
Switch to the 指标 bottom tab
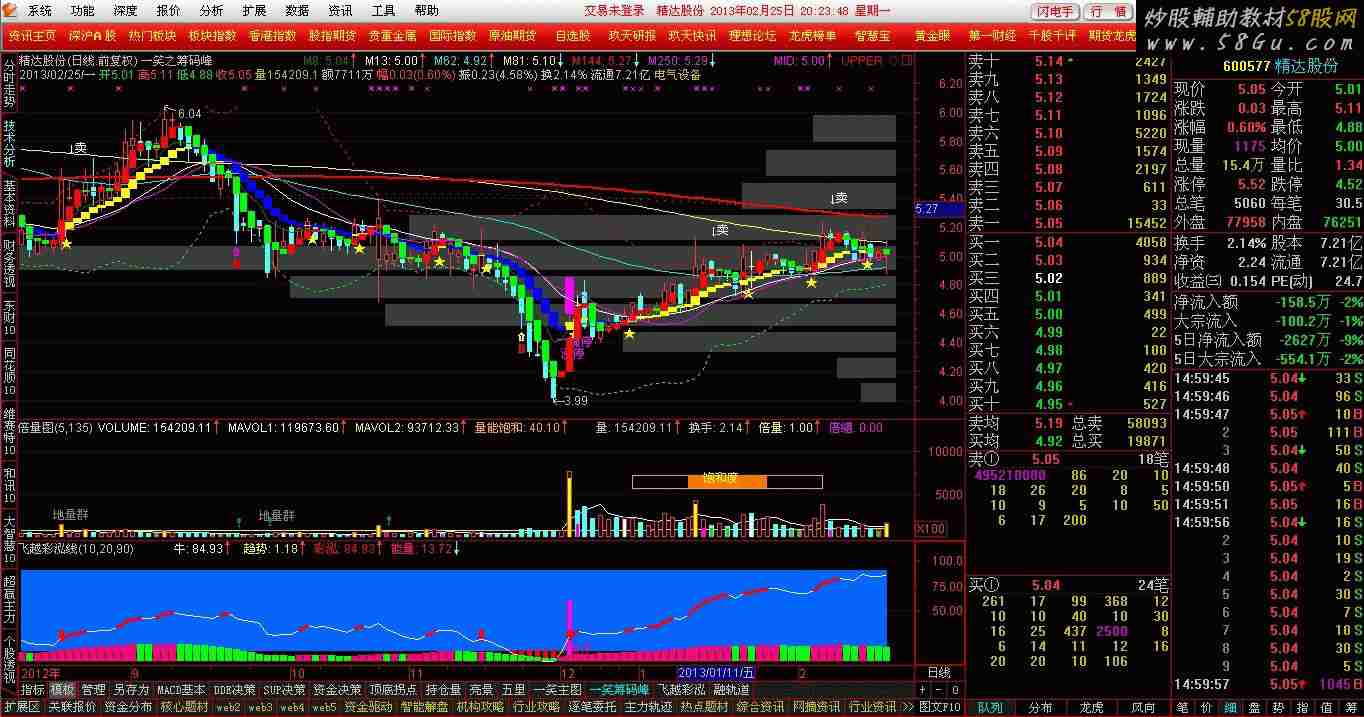[x=33, y=690]
